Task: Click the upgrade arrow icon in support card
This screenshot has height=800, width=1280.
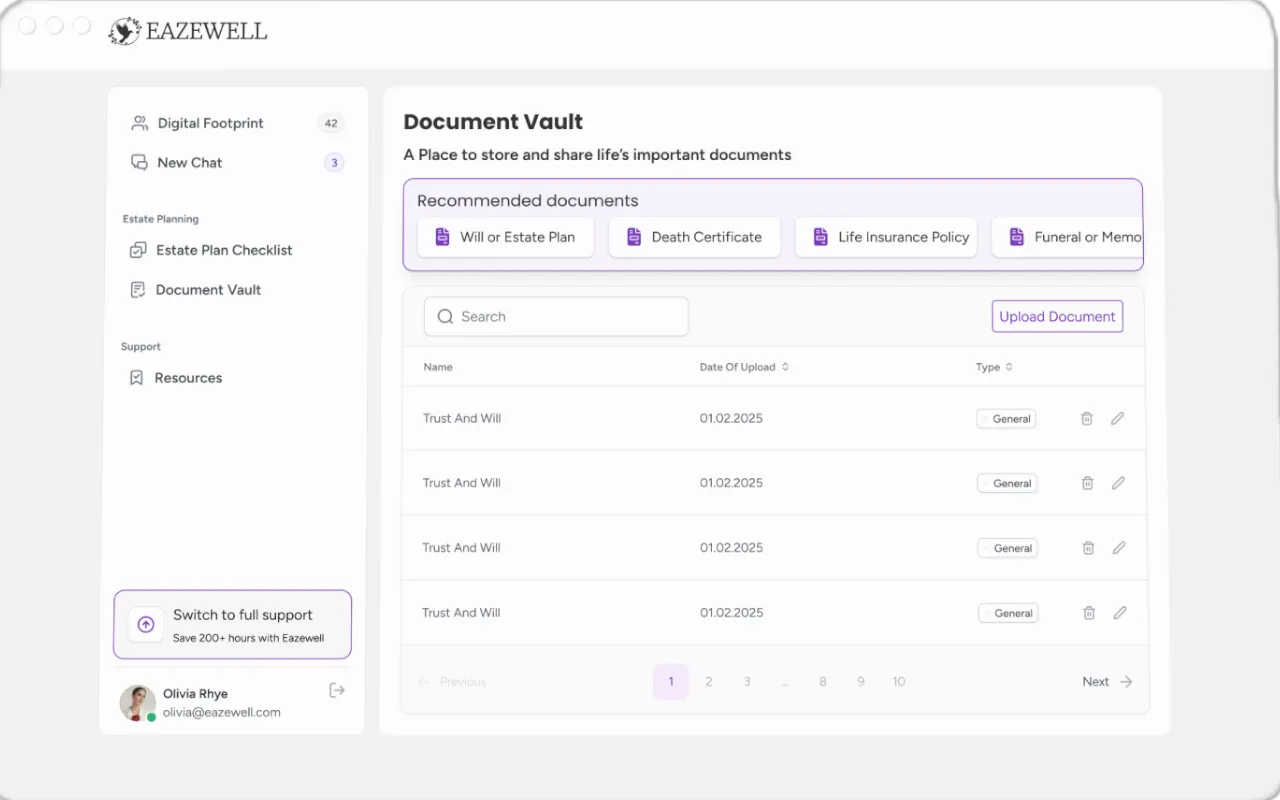Action: click(x=146, y=625)
